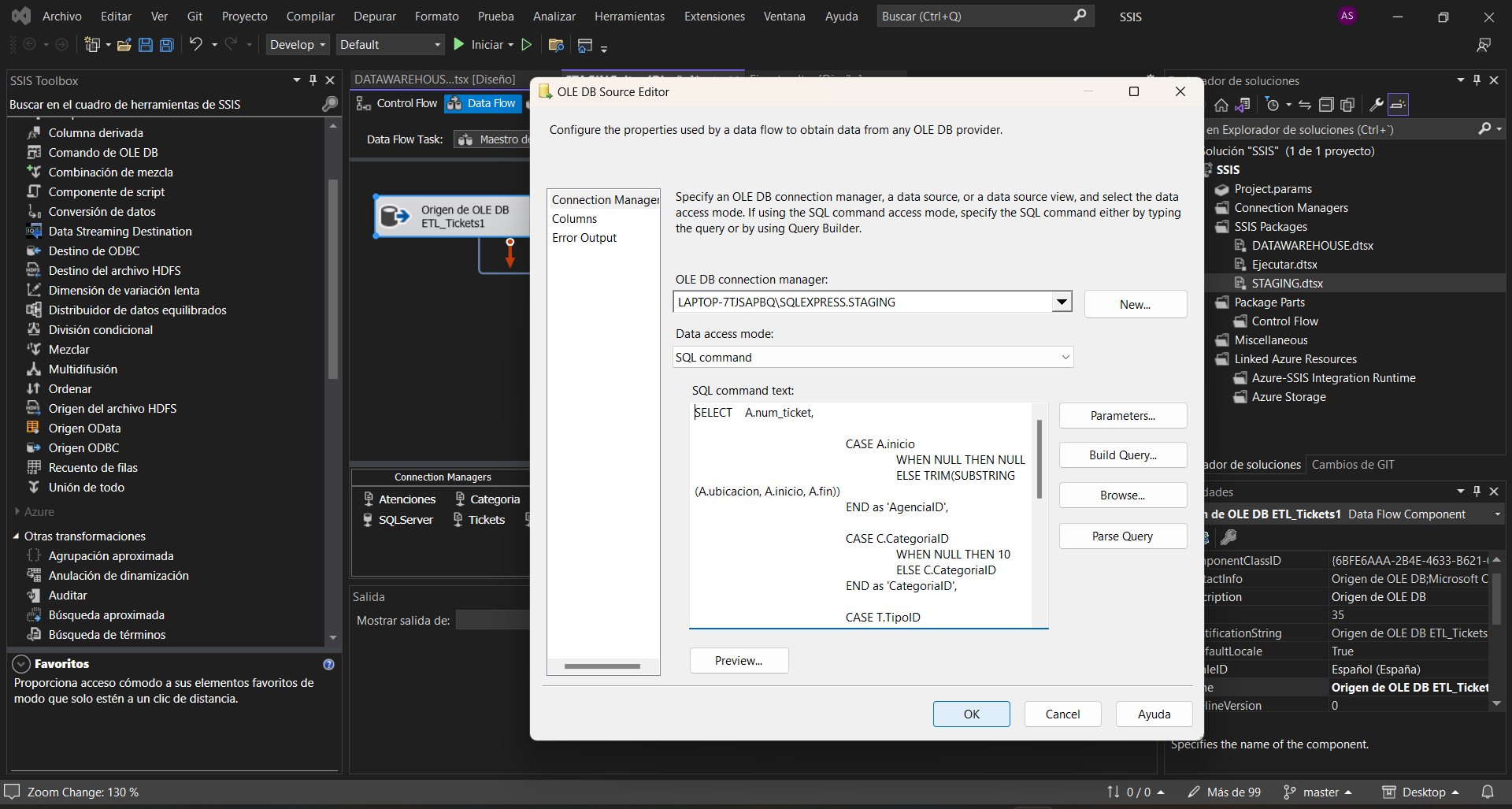Click the Parse Query button
Image resolution: width=1512 pixels, height=809 pixels.
(1122, 536)
